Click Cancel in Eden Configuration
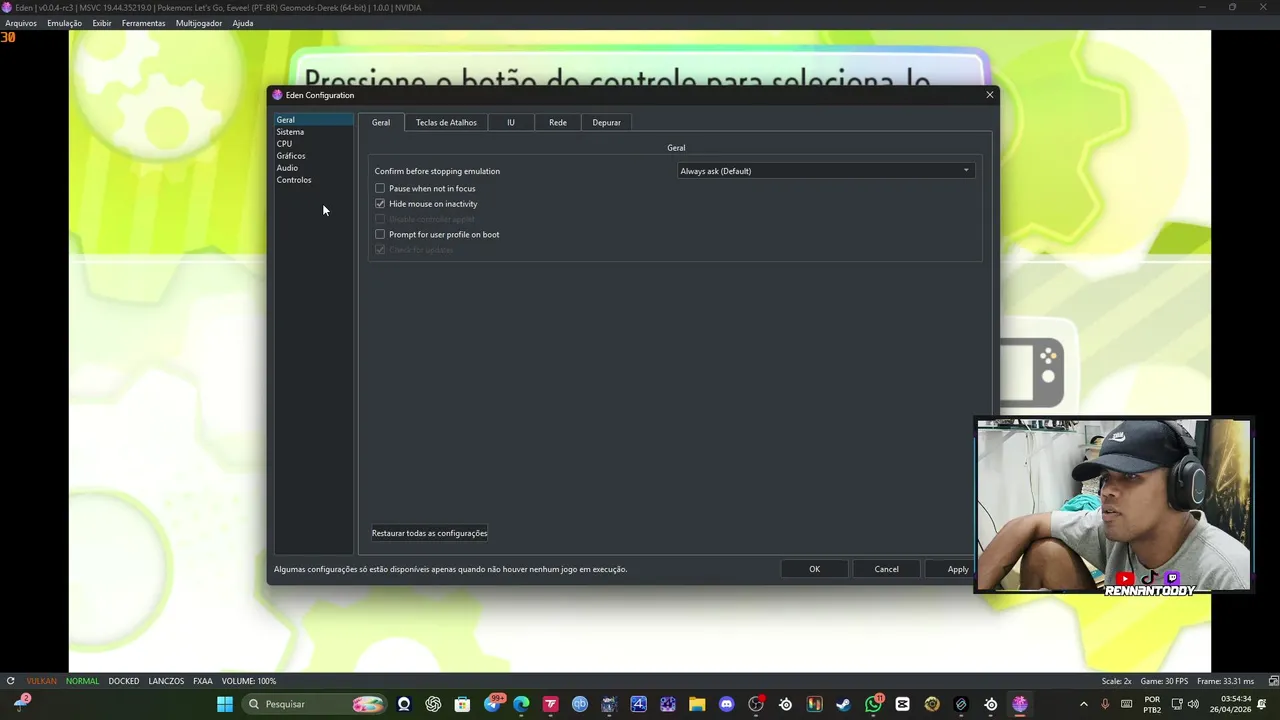This screenshot has height=720, width=1280. [887, 569]
